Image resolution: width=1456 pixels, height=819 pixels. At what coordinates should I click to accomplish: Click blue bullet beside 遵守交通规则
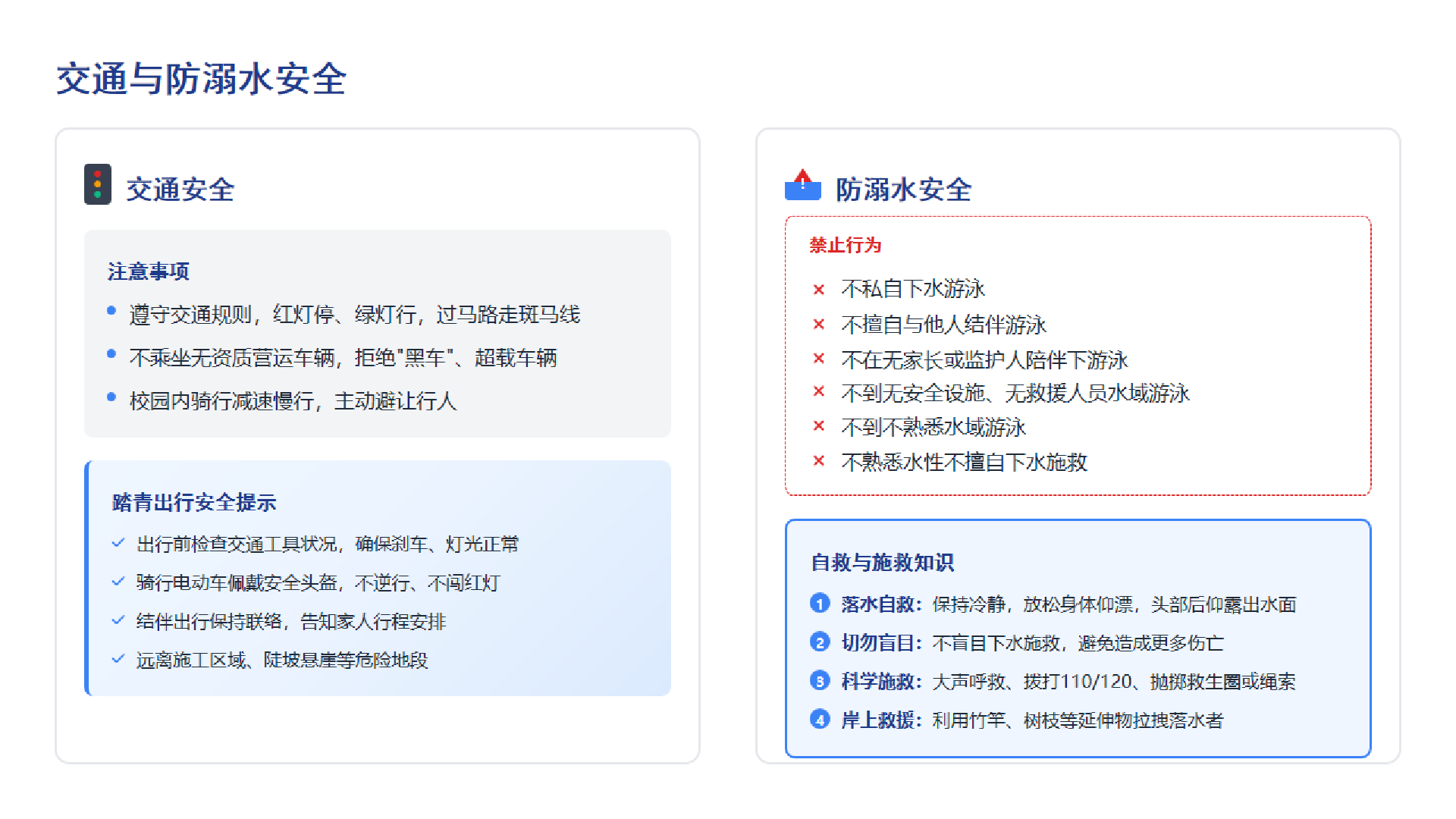(x=111, y=310)
